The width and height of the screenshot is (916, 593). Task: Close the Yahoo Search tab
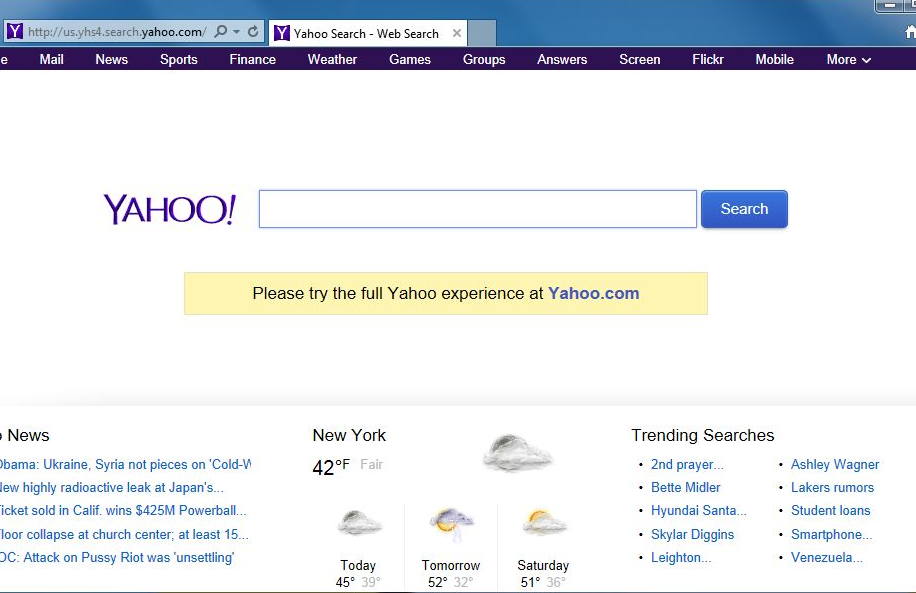point(457,33)
